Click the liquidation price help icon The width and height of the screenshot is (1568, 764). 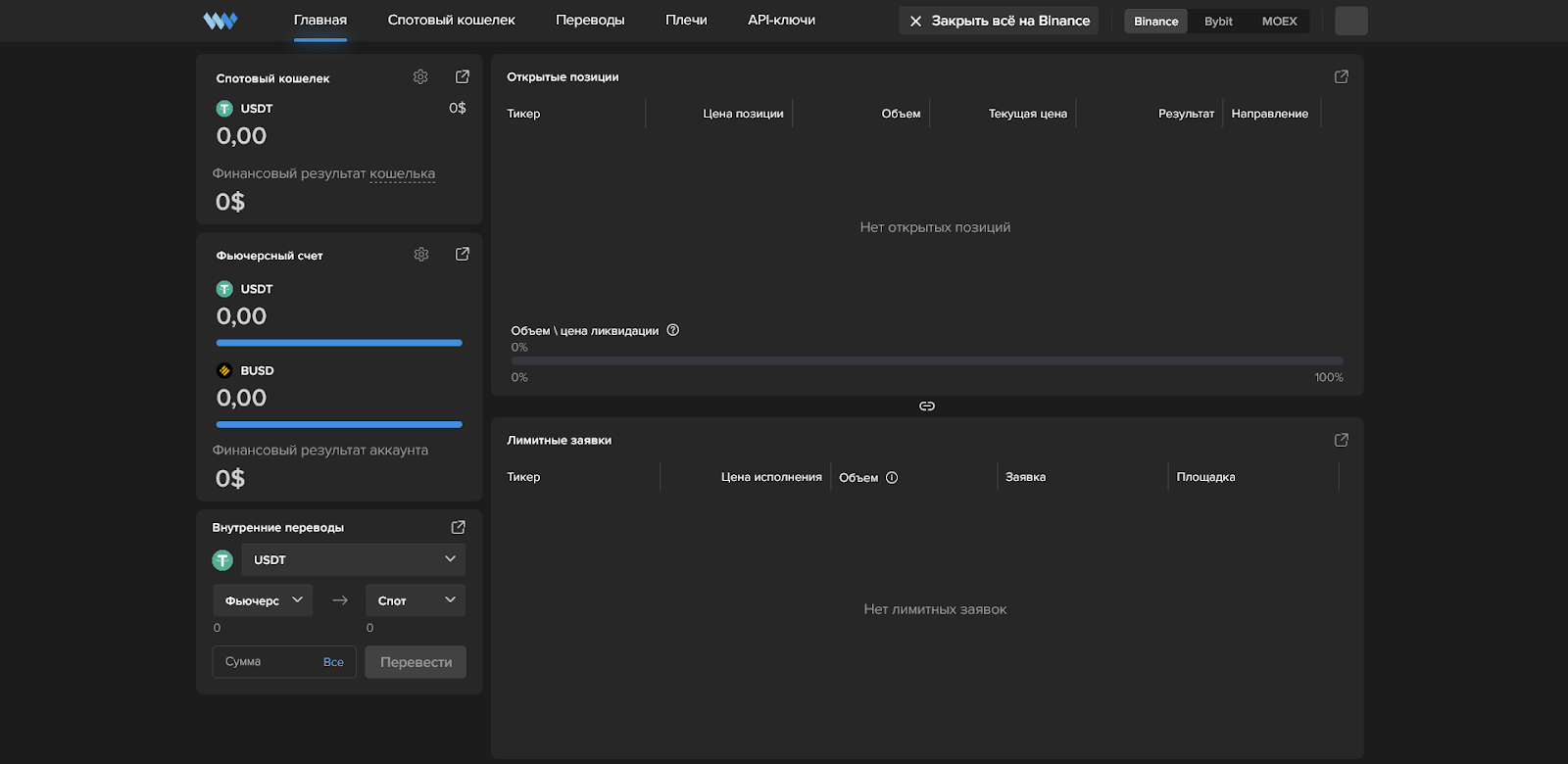pyautogui.click(x=673, y=330)
